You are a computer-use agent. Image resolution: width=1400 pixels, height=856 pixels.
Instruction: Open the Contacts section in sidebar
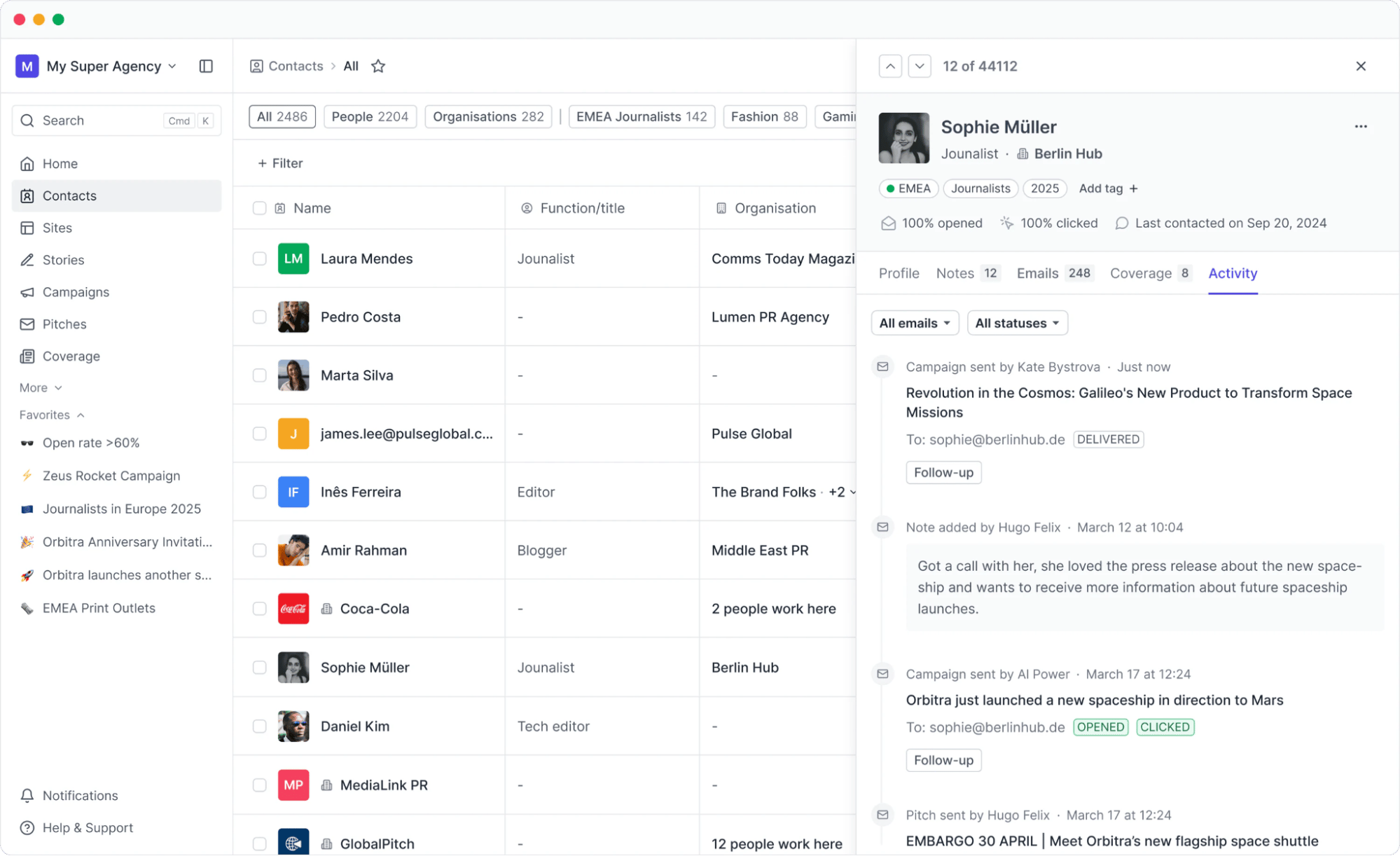(67, 195)
